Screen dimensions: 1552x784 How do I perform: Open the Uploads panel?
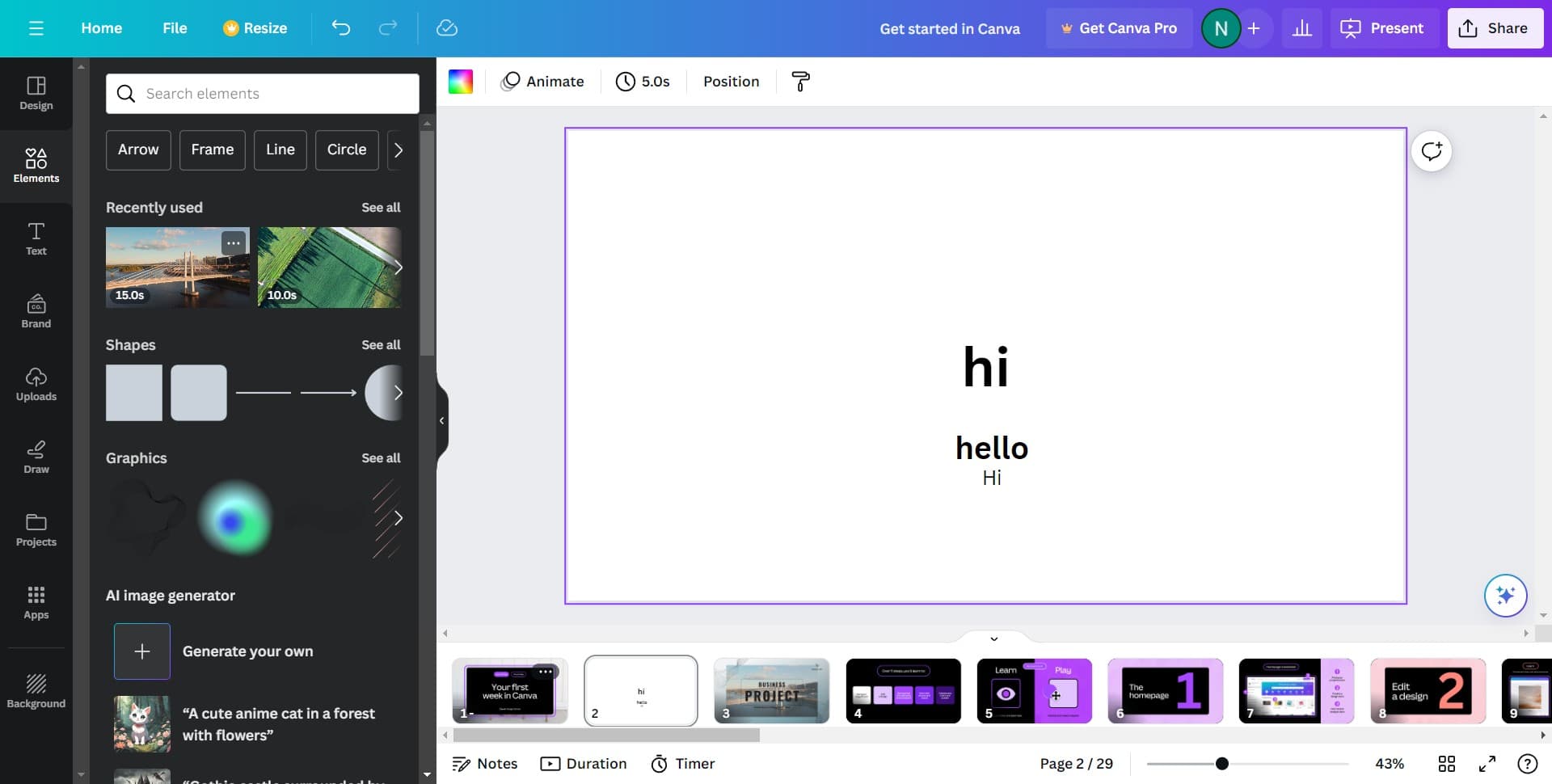[36, 385]
